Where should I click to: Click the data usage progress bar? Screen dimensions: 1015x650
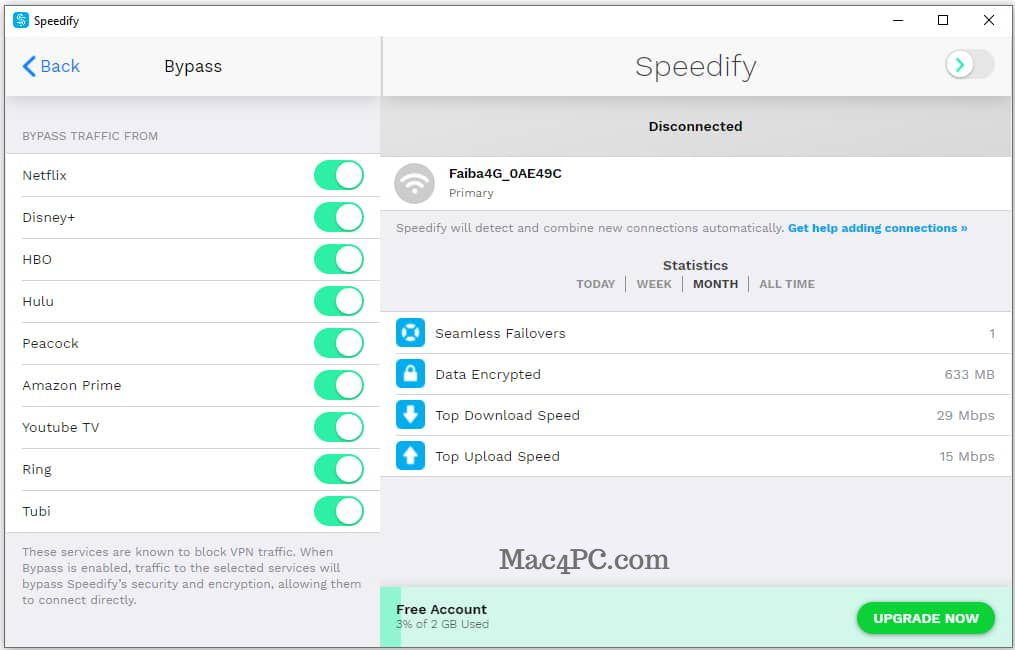pos(695,617)
